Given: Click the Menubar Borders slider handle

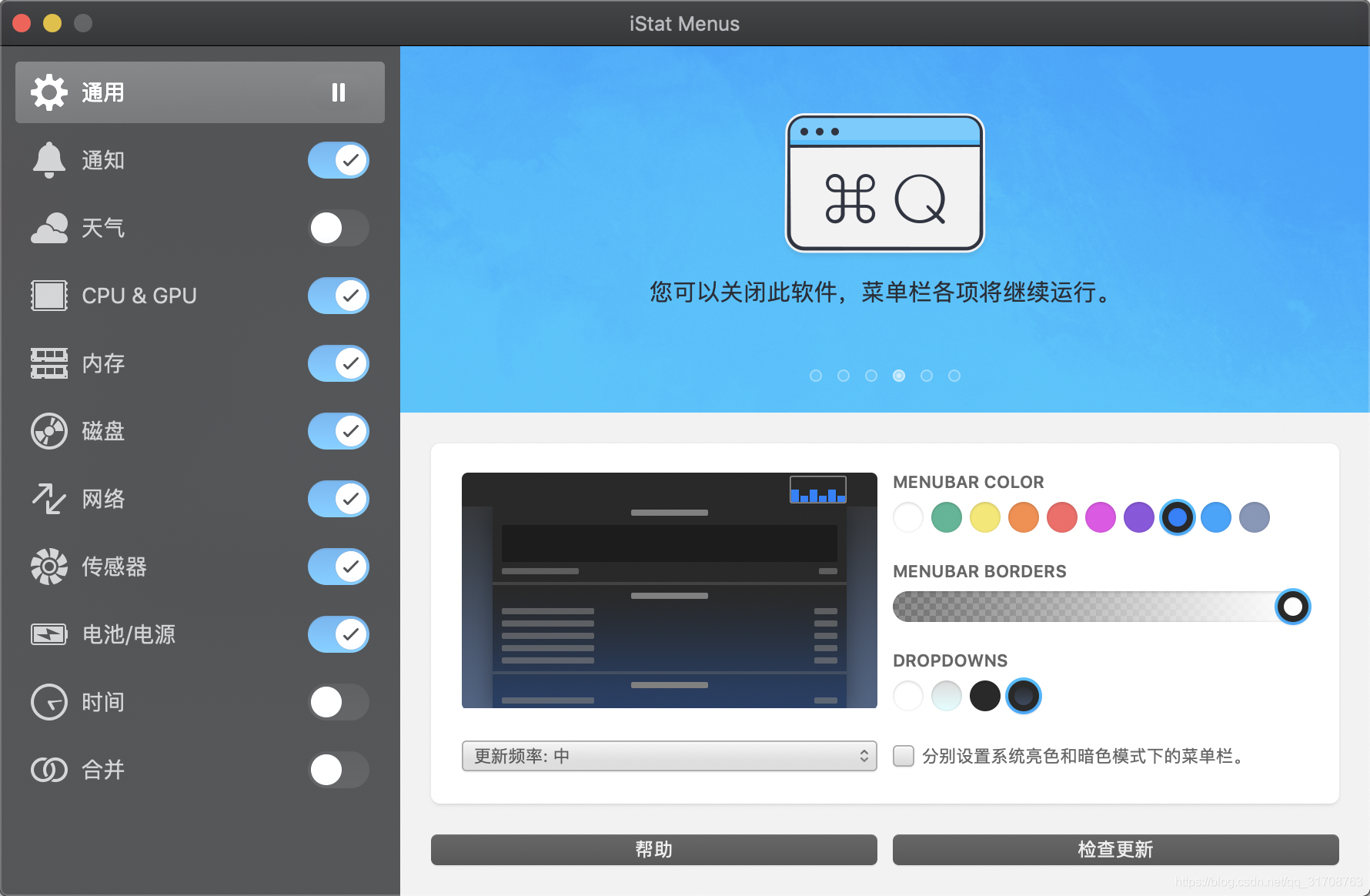Looking at the screenshot, I should 1293,607.
